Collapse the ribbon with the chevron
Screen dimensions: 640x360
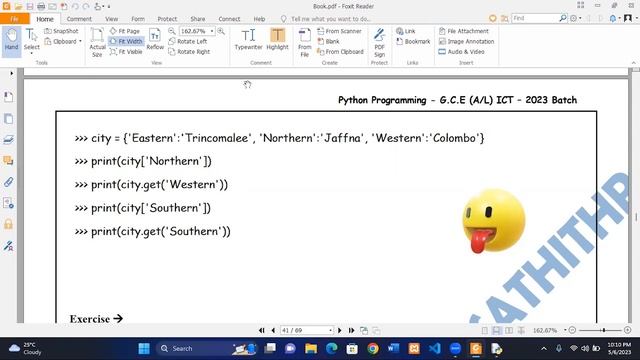(x=633, y=63)
